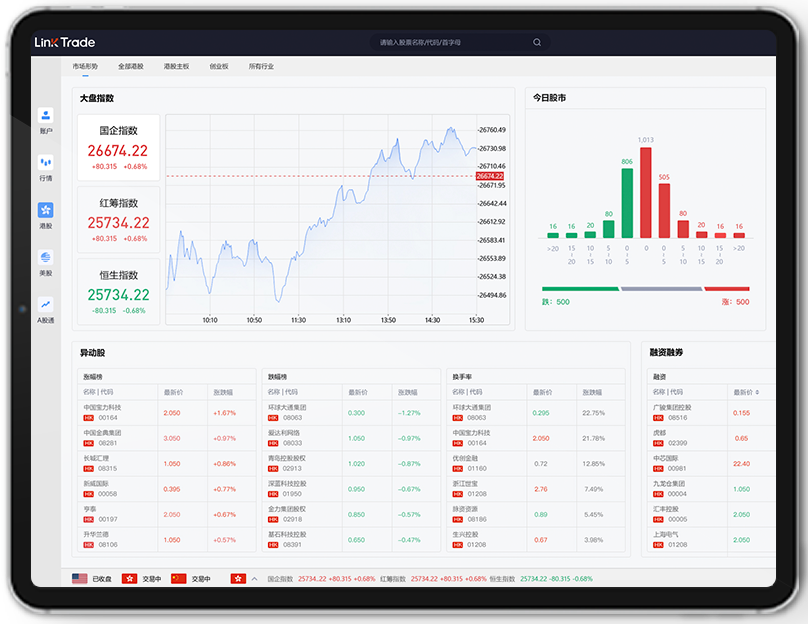
Task: Click the LinkTrade logo
Action: pos(64,43)
